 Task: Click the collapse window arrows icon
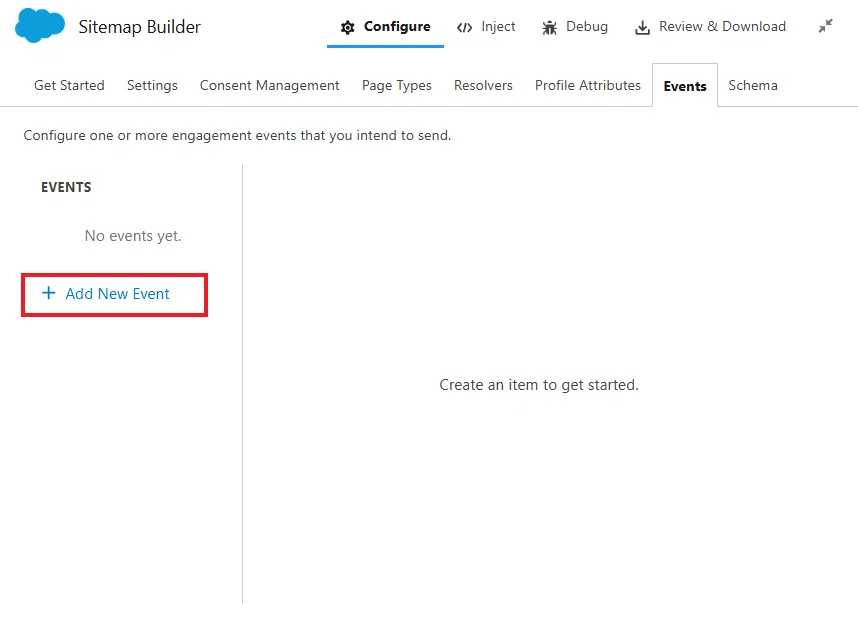[x=825, y=26]
